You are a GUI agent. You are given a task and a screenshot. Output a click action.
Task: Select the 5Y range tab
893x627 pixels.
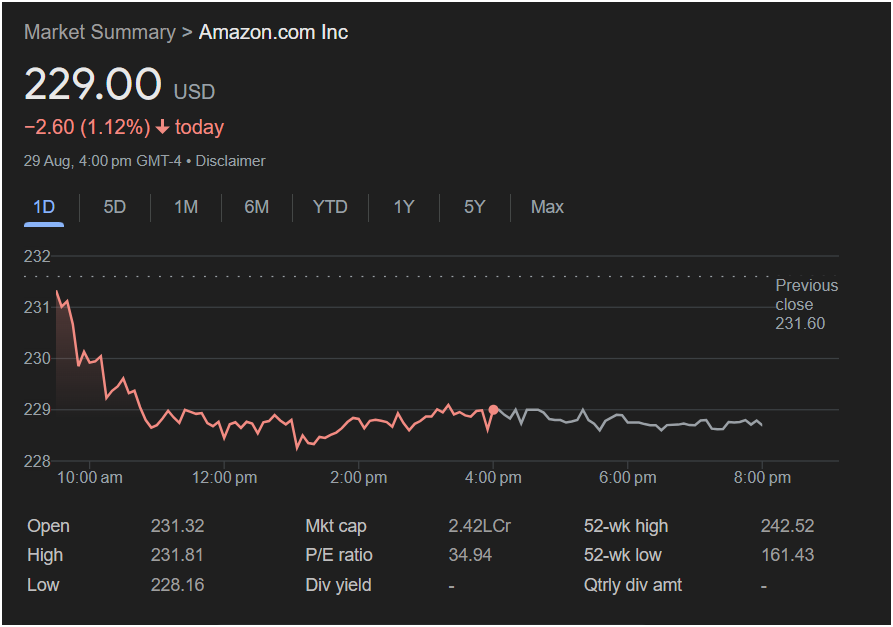[x=474, y=207]
